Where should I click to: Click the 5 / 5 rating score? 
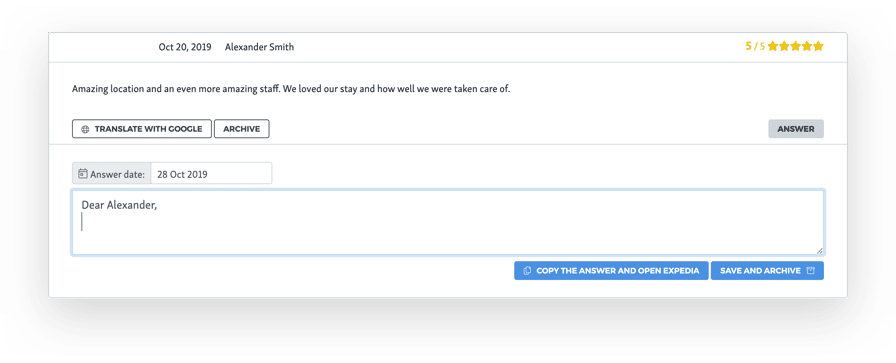point(755,46)
